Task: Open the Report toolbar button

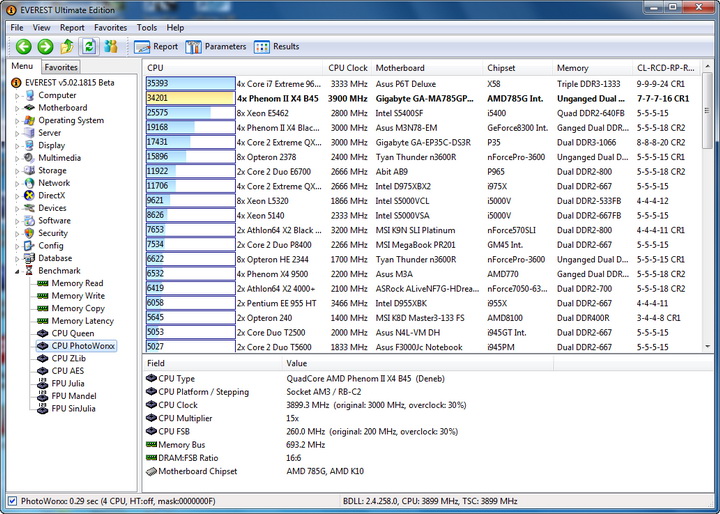Action: (156, 46)
